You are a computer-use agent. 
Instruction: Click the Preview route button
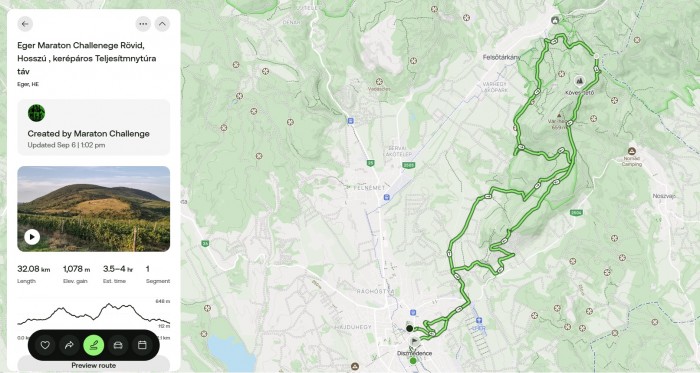pyautogui.click(x=94, y=365)
